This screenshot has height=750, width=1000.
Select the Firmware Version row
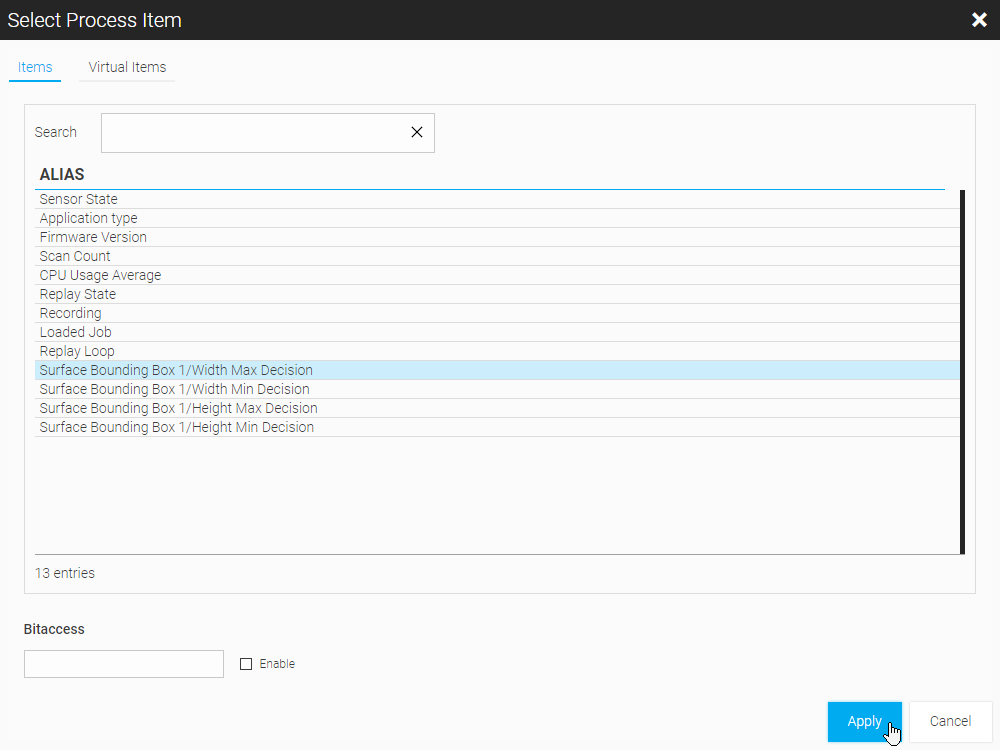pos(93,237)
